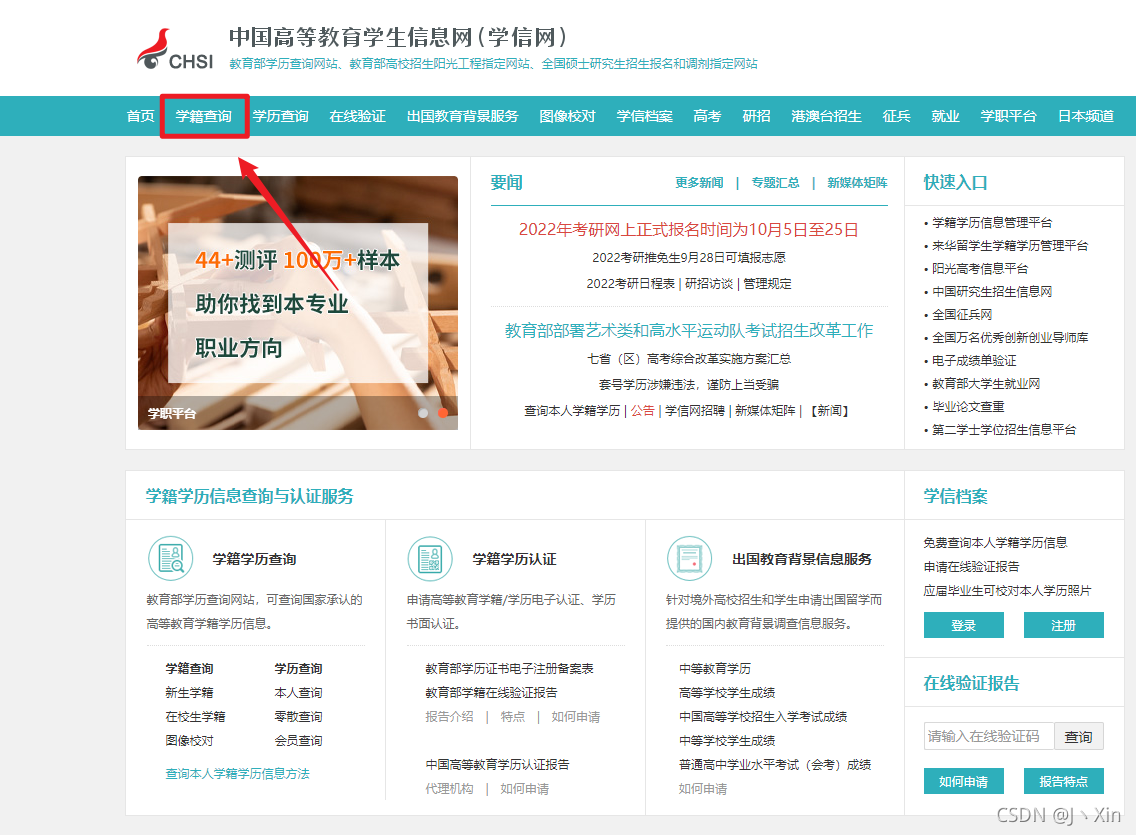Open the 研招 navigation menu item
1136x835 pixels.
756,116
